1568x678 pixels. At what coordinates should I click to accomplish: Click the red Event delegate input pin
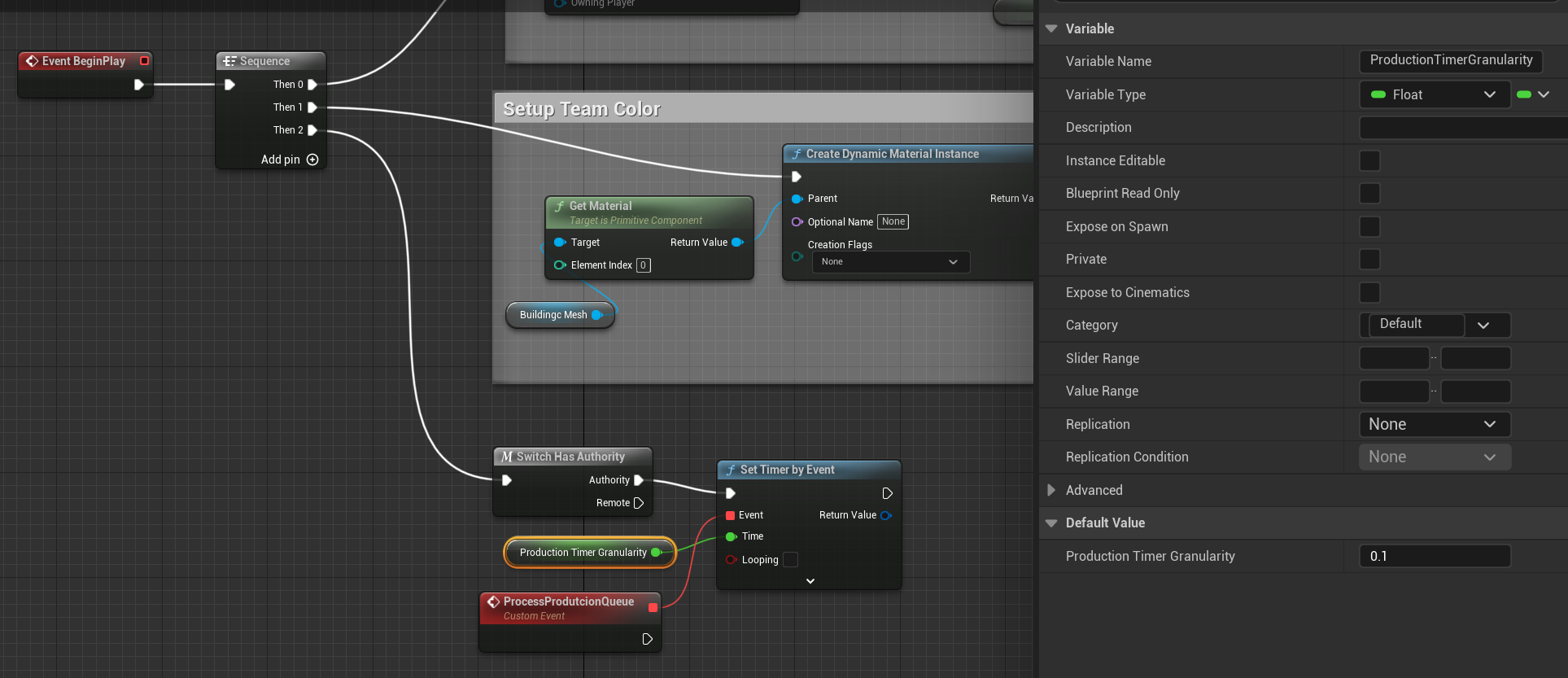(730, 515)
